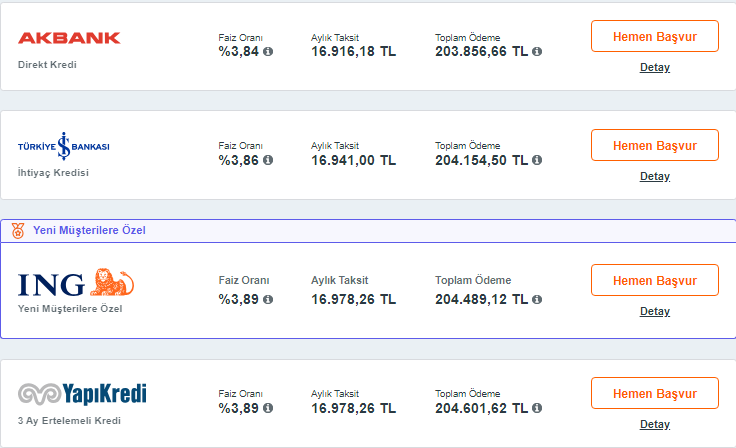The height and width of the screenshot is (448, 736).
Task: Click the Türkiye İş Bankası logo
Action: (x=63, y=146)
